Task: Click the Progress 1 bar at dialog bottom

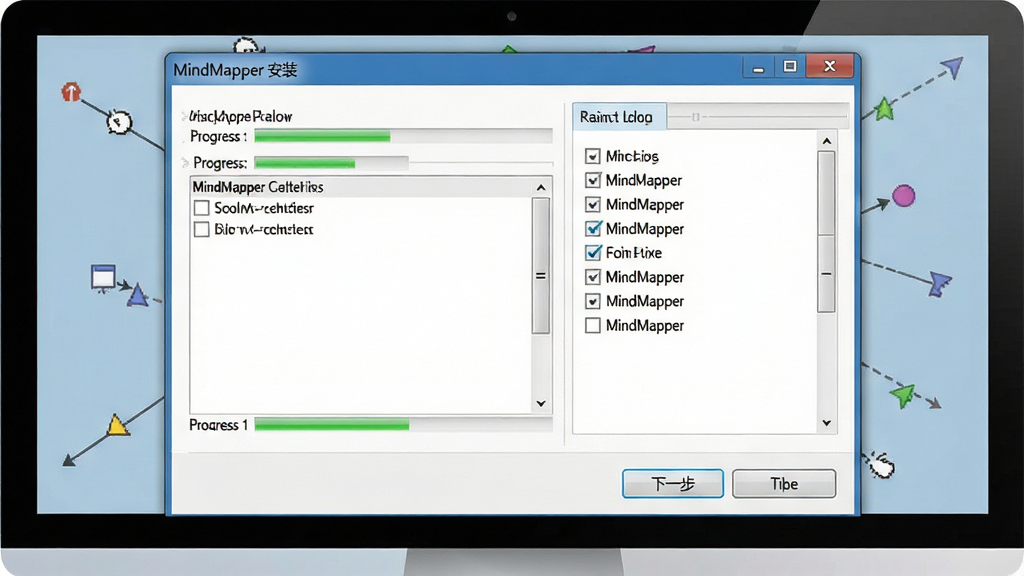Action: (x=403, y=424)
